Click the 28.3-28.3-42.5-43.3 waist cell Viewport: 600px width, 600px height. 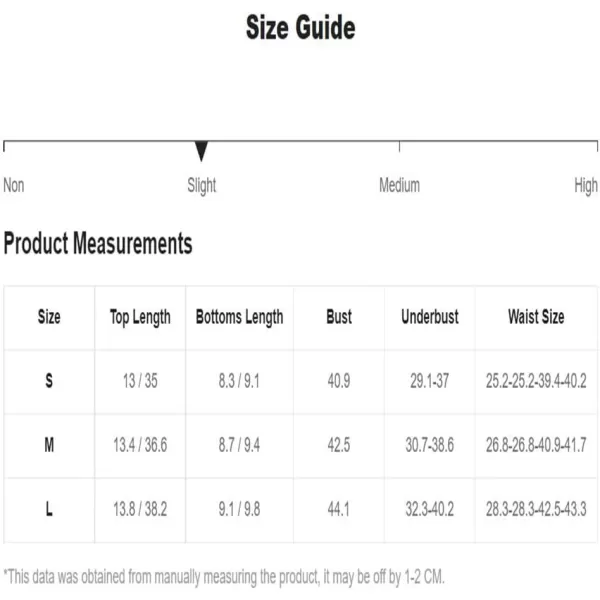click(x=536, y=509)
